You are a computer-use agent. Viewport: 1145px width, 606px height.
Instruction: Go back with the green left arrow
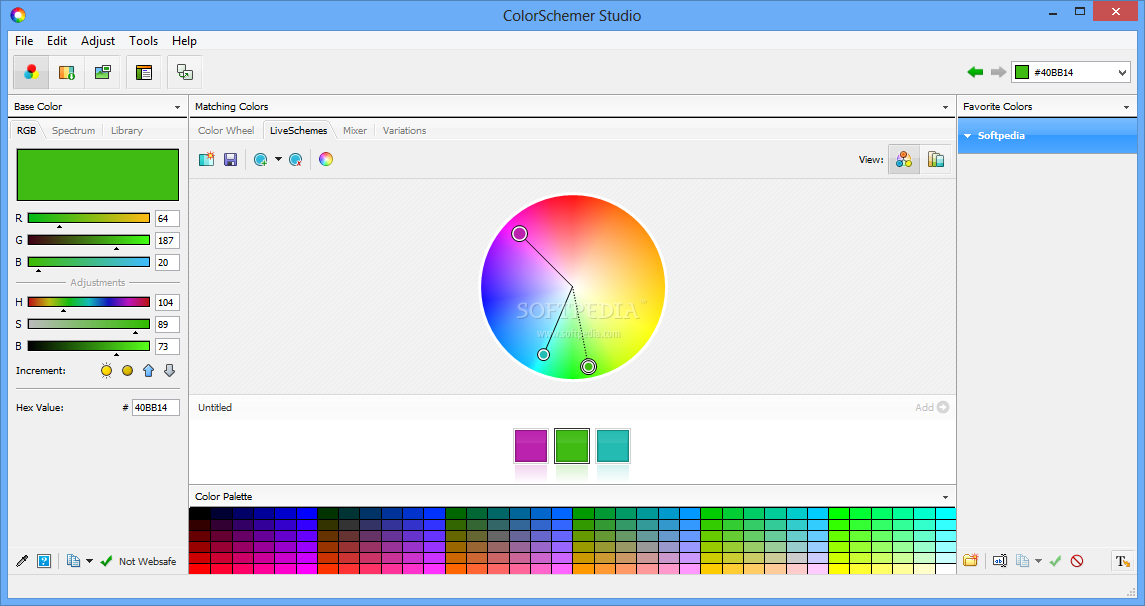(975, 72)
